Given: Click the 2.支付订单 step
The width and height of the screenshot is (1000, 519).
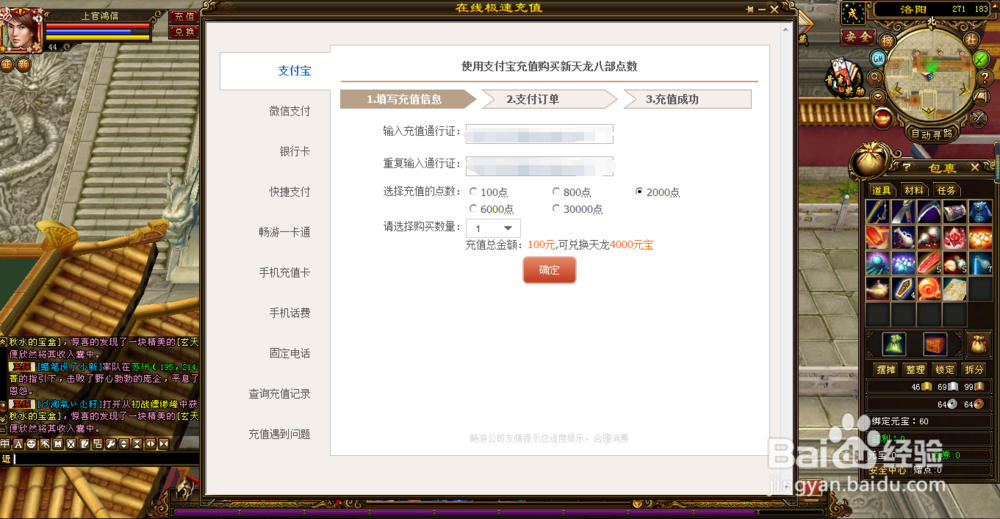Looking at the screenshot, I should [x=548, y=99].
